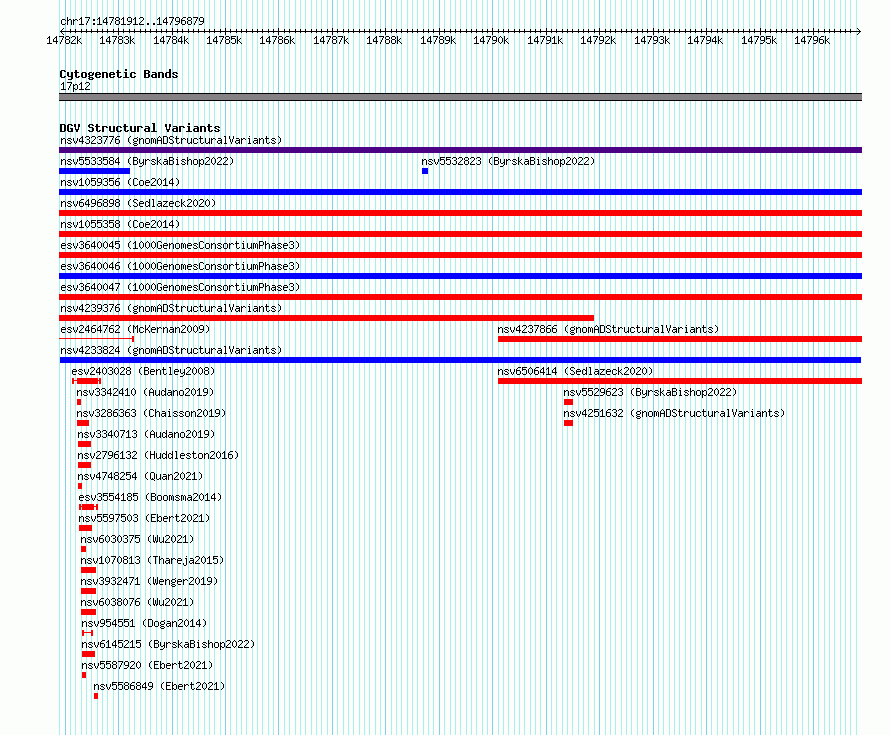Viewport: 890px width, 735px height.
Task: Click the nsv4323776 gnomAD variant label
Action: tap(171, 140)
